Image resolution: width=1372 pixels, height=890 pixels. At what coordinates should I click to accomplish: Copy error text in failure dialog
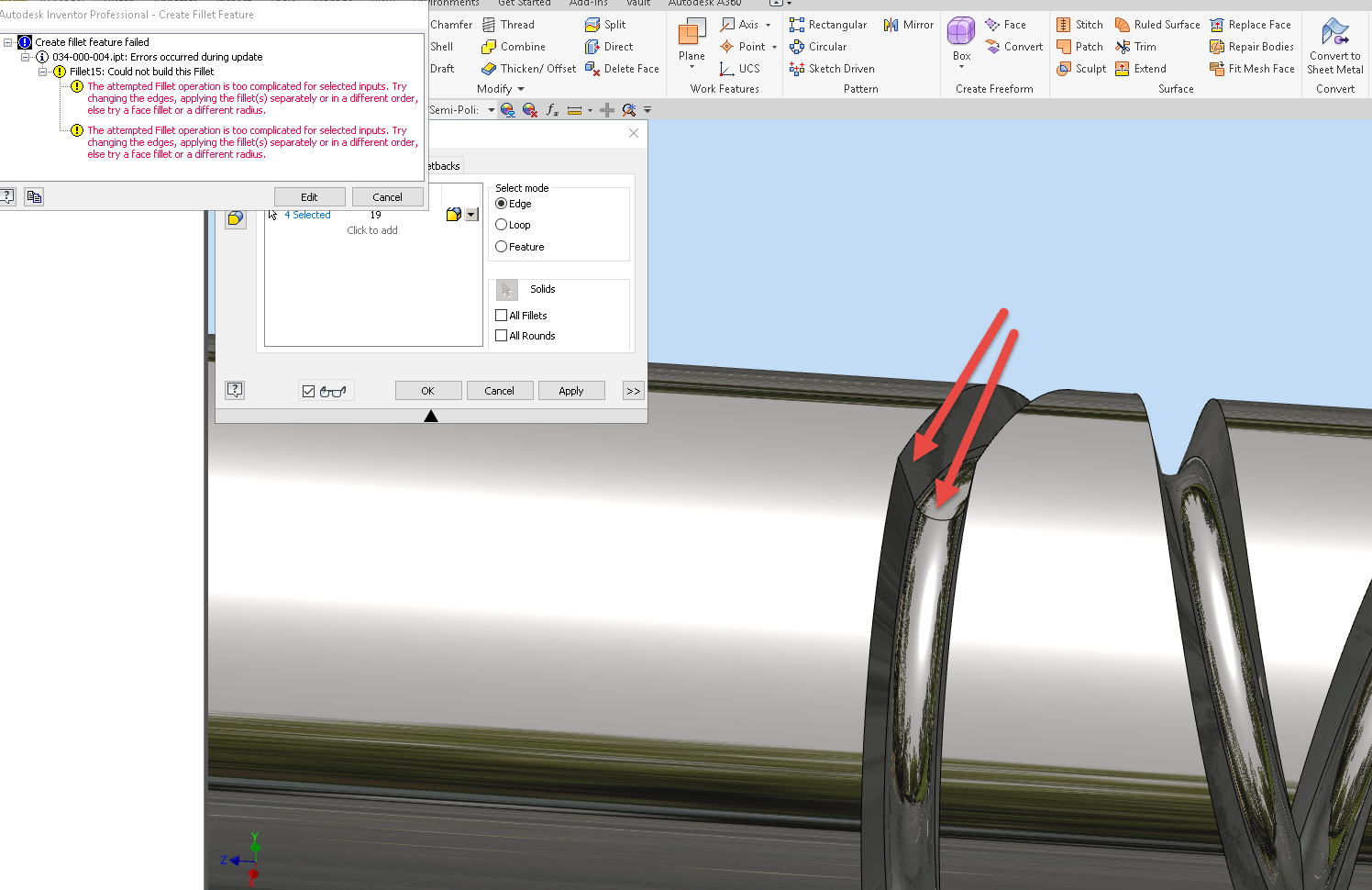(34, 196)
